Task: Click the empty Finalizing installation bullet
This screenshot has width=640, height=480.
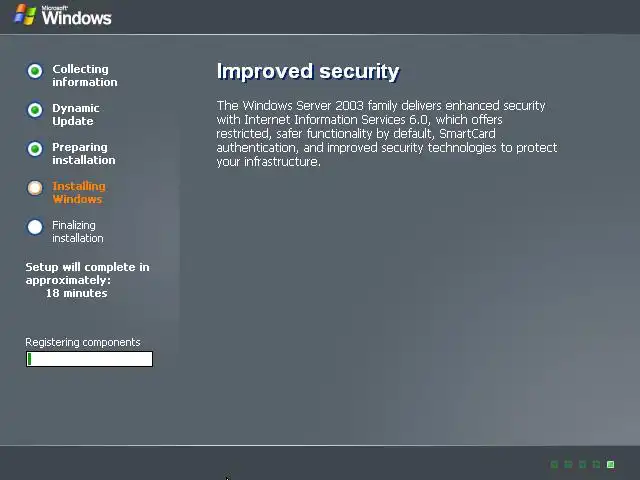Action: pos(35,227)
